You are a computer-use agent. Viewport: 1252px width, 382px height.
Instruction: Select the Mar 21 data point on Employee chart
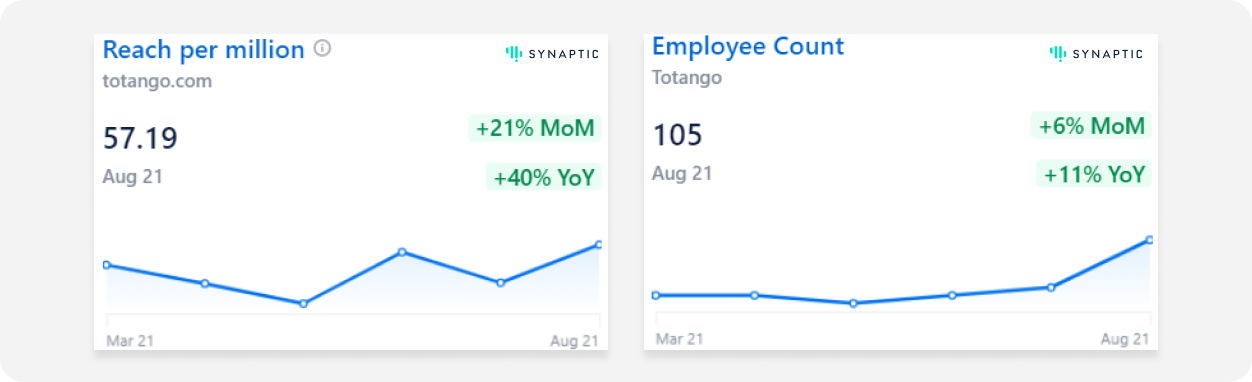[656, 295]
